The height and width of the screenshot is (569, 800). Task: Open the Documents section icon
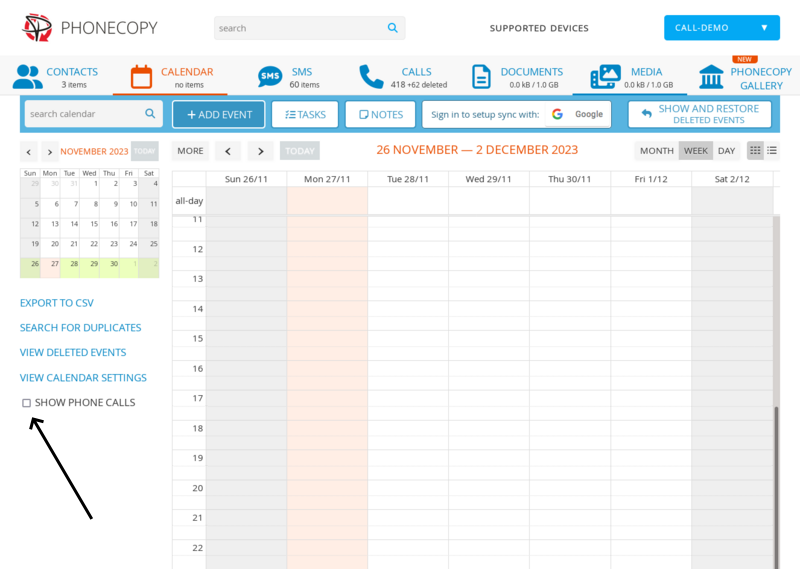tap(482, 77)
